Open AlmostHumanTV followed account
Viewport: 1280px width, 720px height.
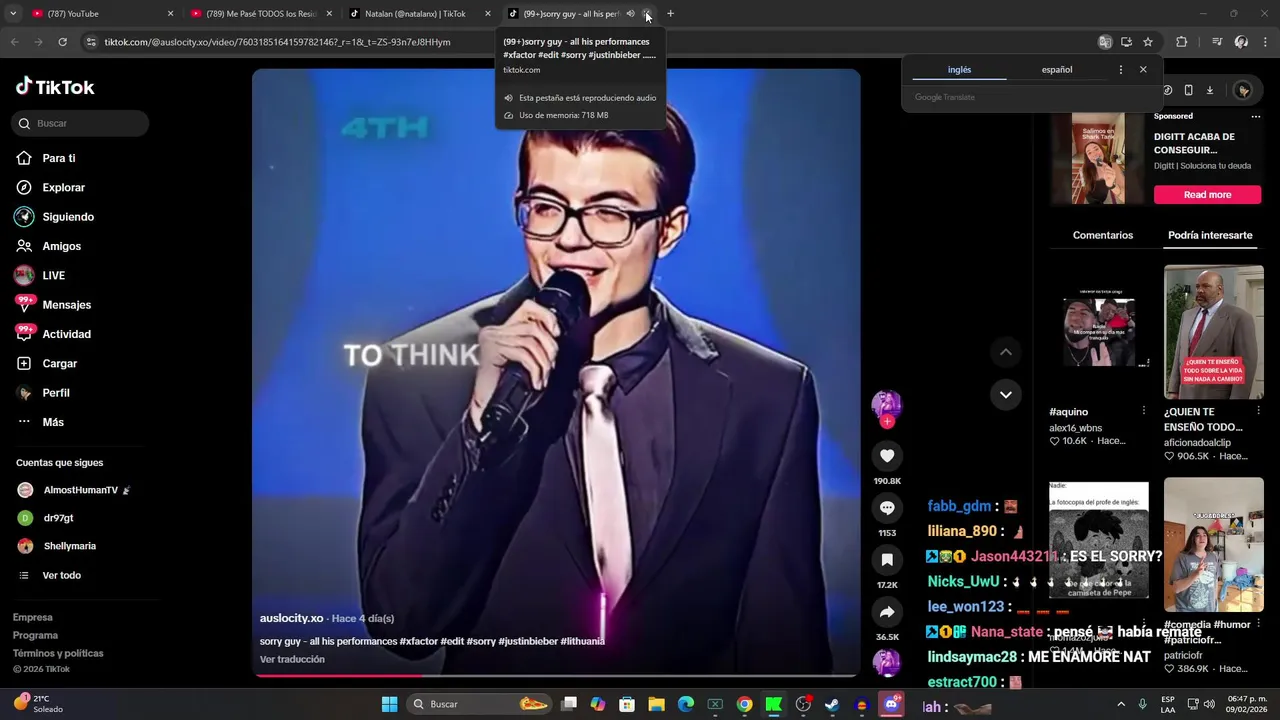pyautogui.click(x=80, y=491)
